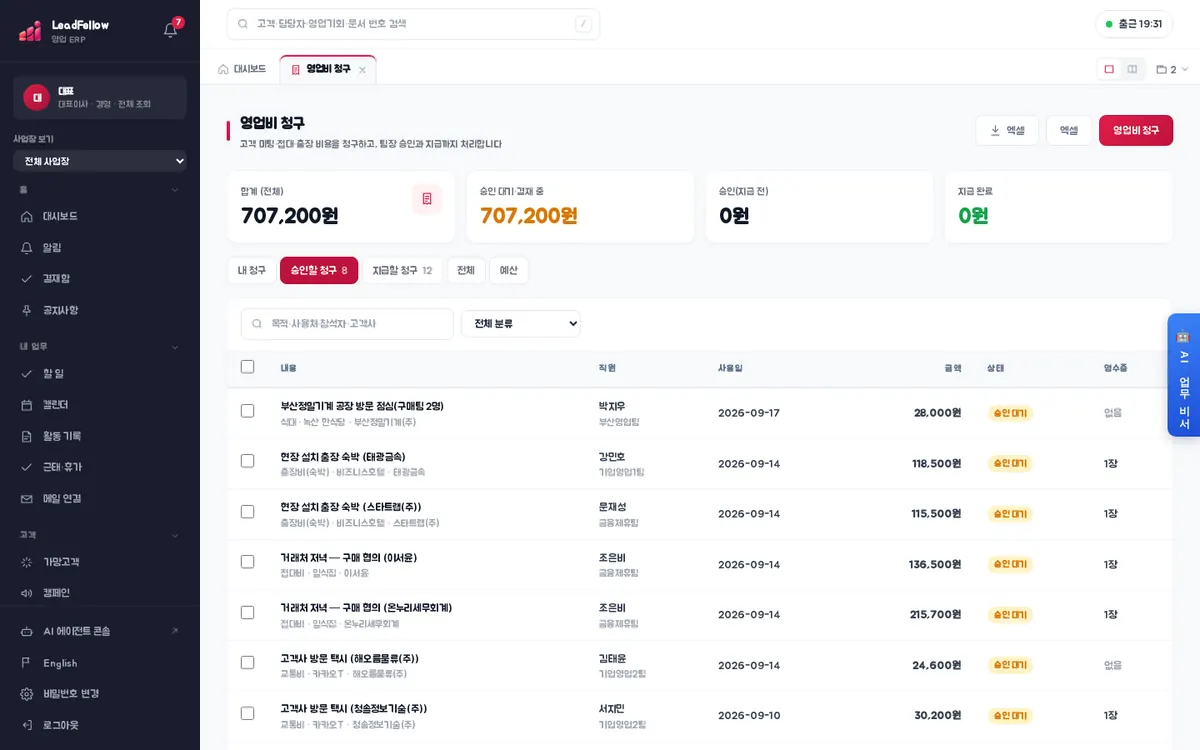The height and width of the screenshot is (750, 1200).
Task: Select the 전체 filter tab
Action: [x=466, y=270]
